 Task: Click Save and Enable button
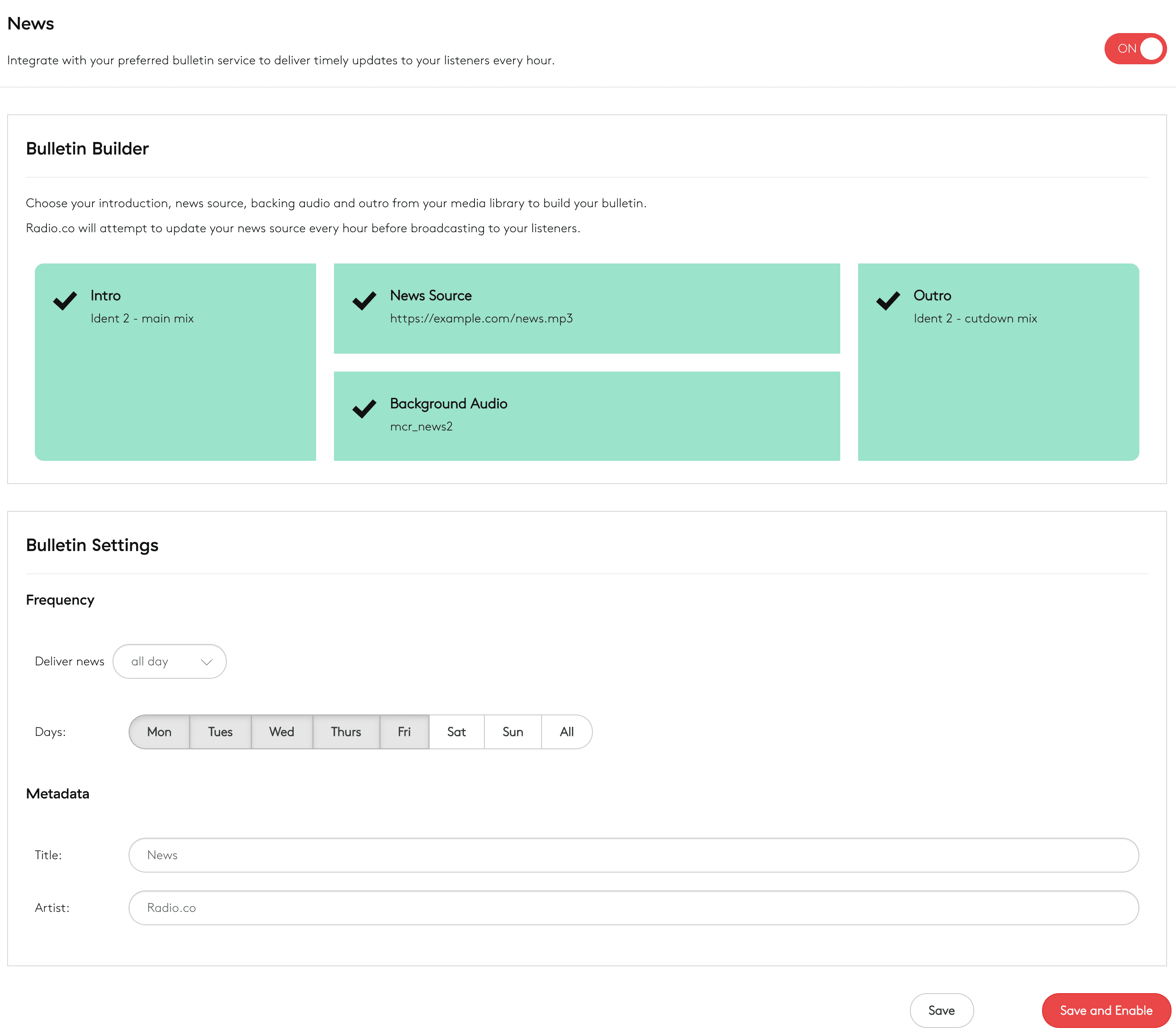coord(1106,1010)
